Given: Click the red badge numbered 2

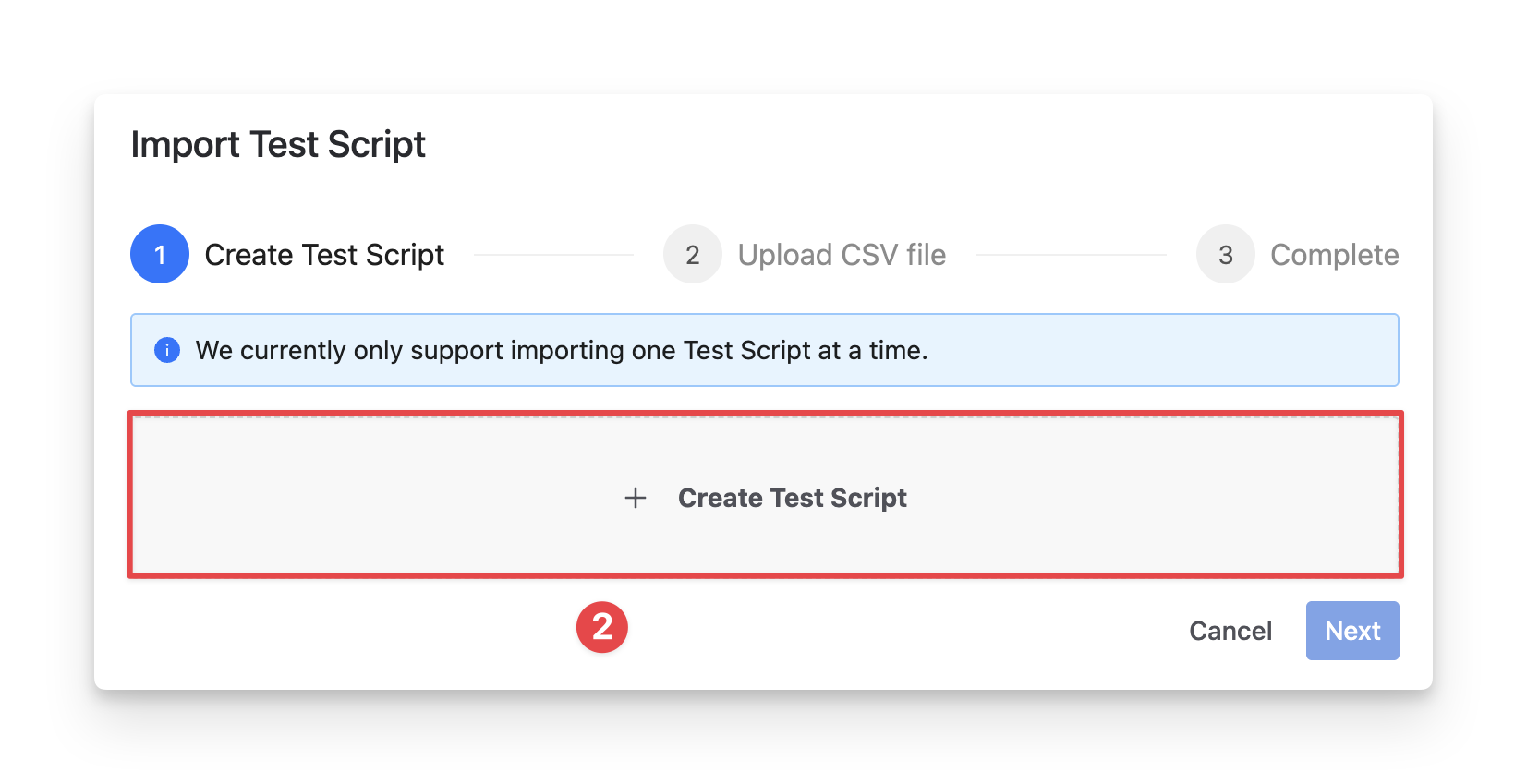Looking at the screenshot, I should pos(602,627).
